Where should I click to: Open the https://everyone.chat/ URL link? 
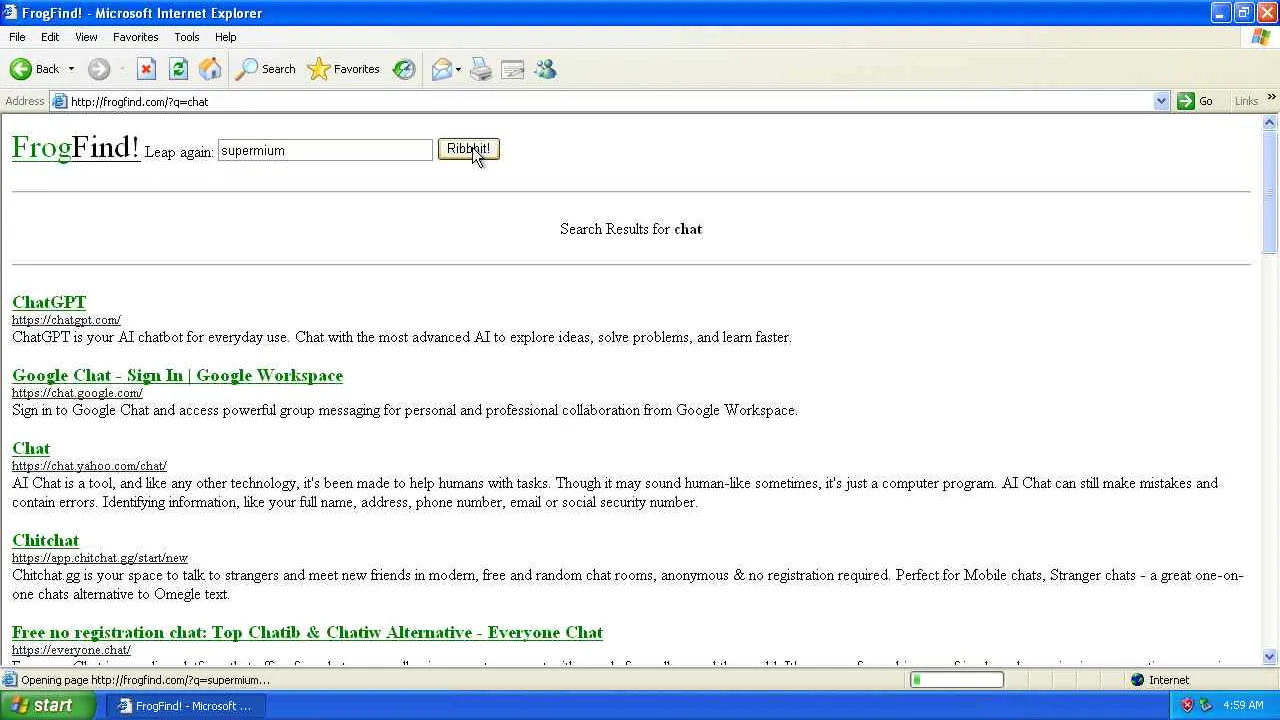tap(71, 650)
